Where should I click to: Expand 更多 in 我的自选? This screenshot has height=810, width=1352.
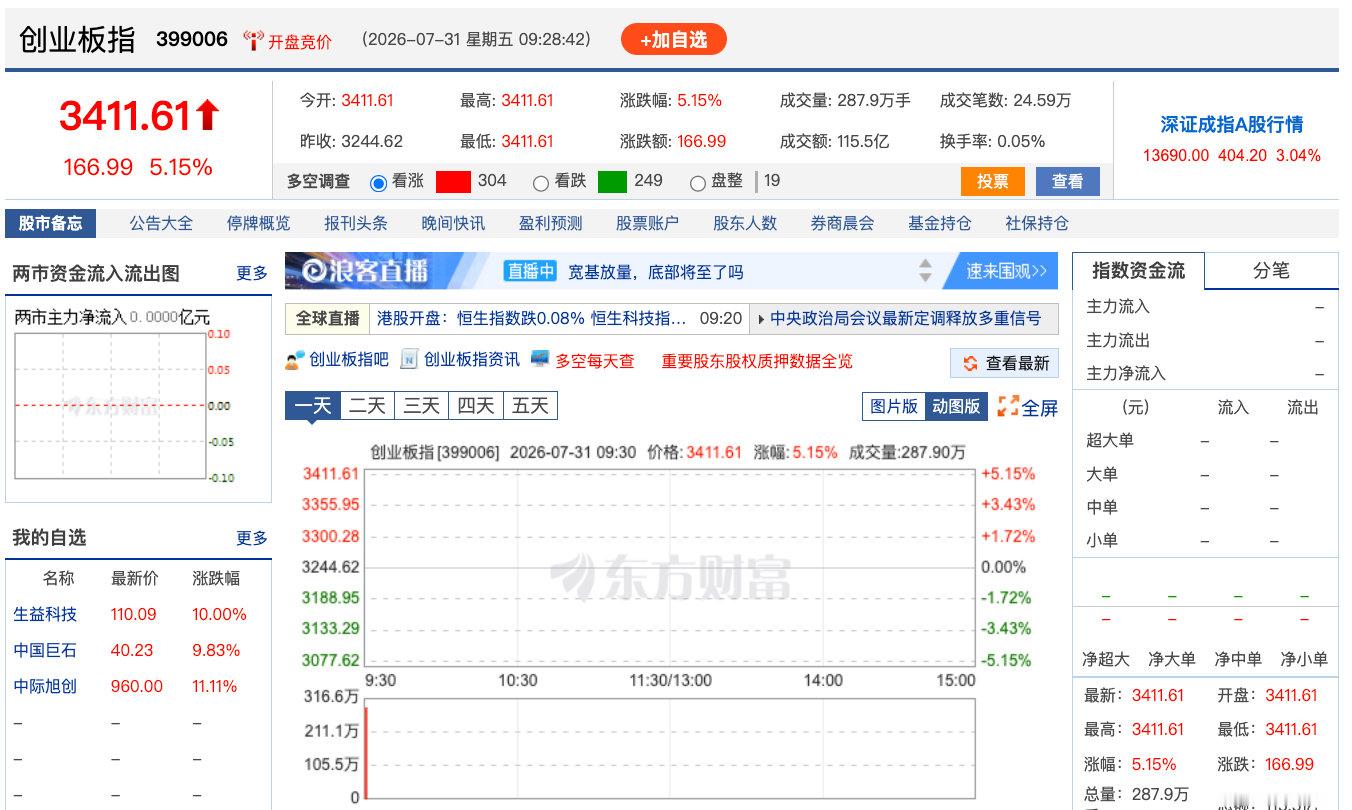[x=252, y=538]
